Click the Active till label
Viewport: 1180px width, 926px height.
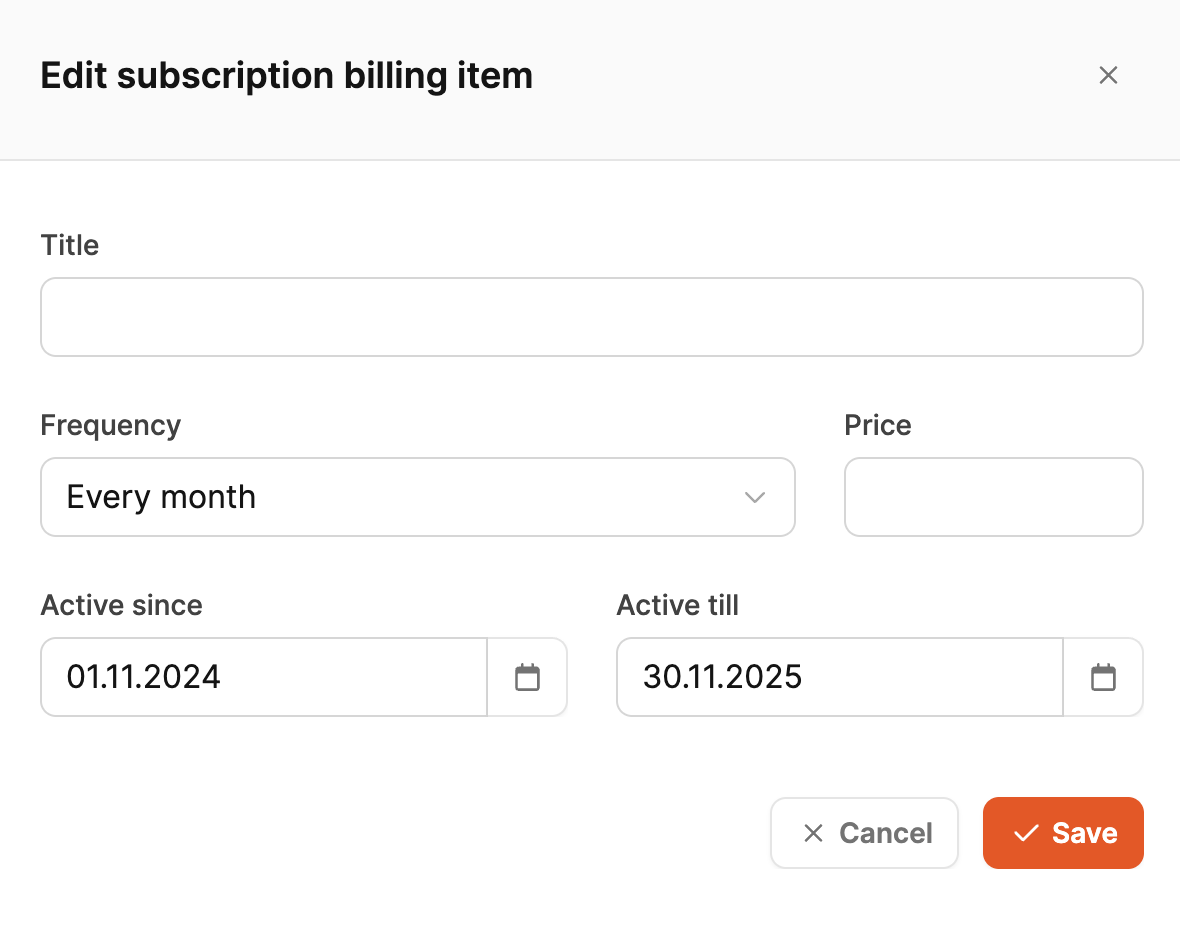click(x=678, y=605)
